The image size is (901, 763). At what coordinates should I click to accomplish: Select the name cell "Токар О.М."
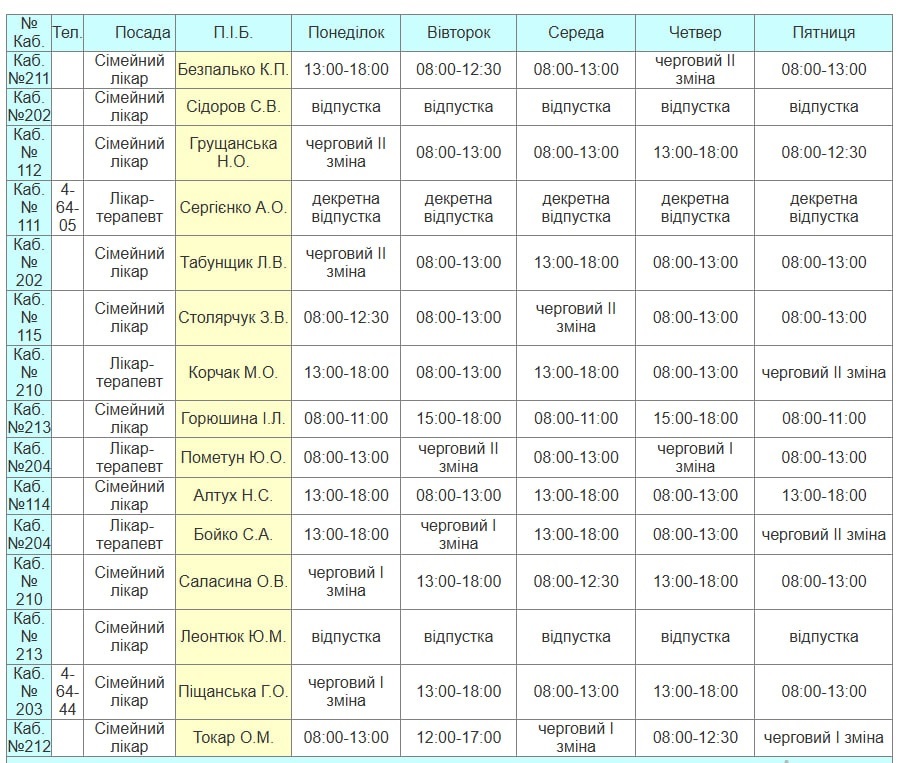[x=233, y=738]
